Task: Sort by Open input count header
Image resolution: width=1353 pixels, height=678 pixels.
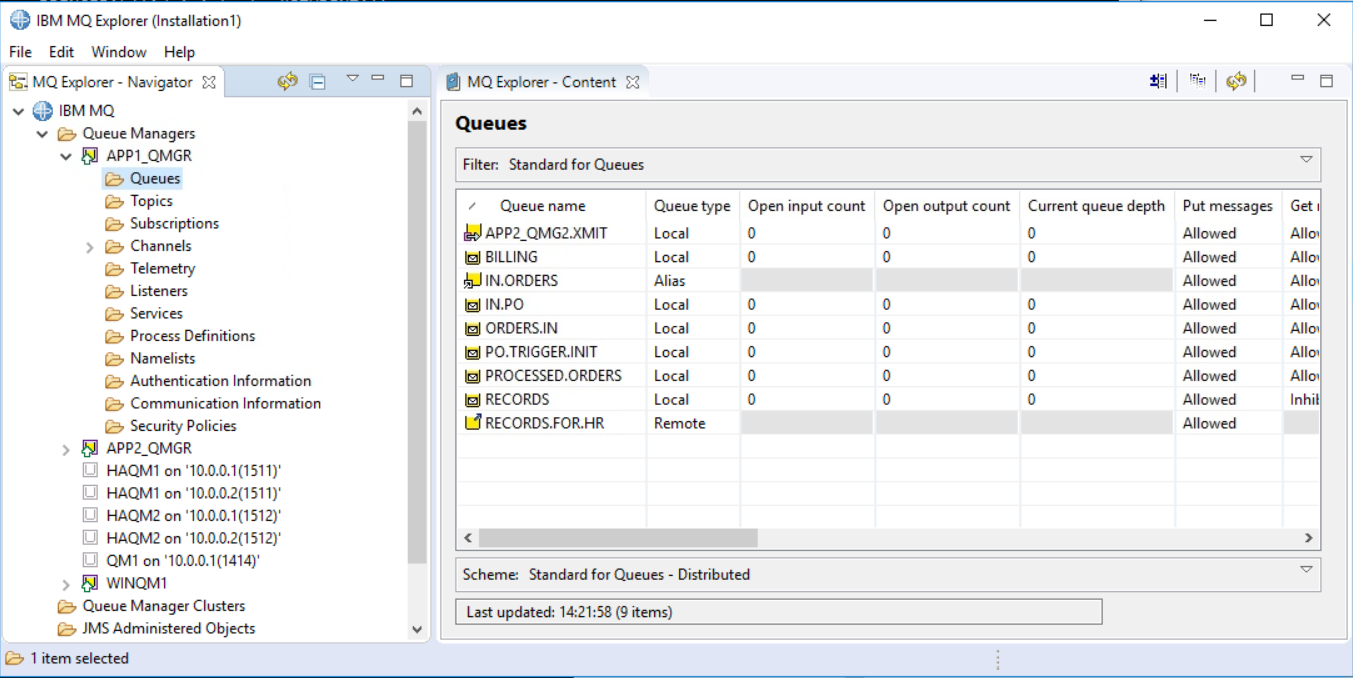Action: (x=807, y=206)
